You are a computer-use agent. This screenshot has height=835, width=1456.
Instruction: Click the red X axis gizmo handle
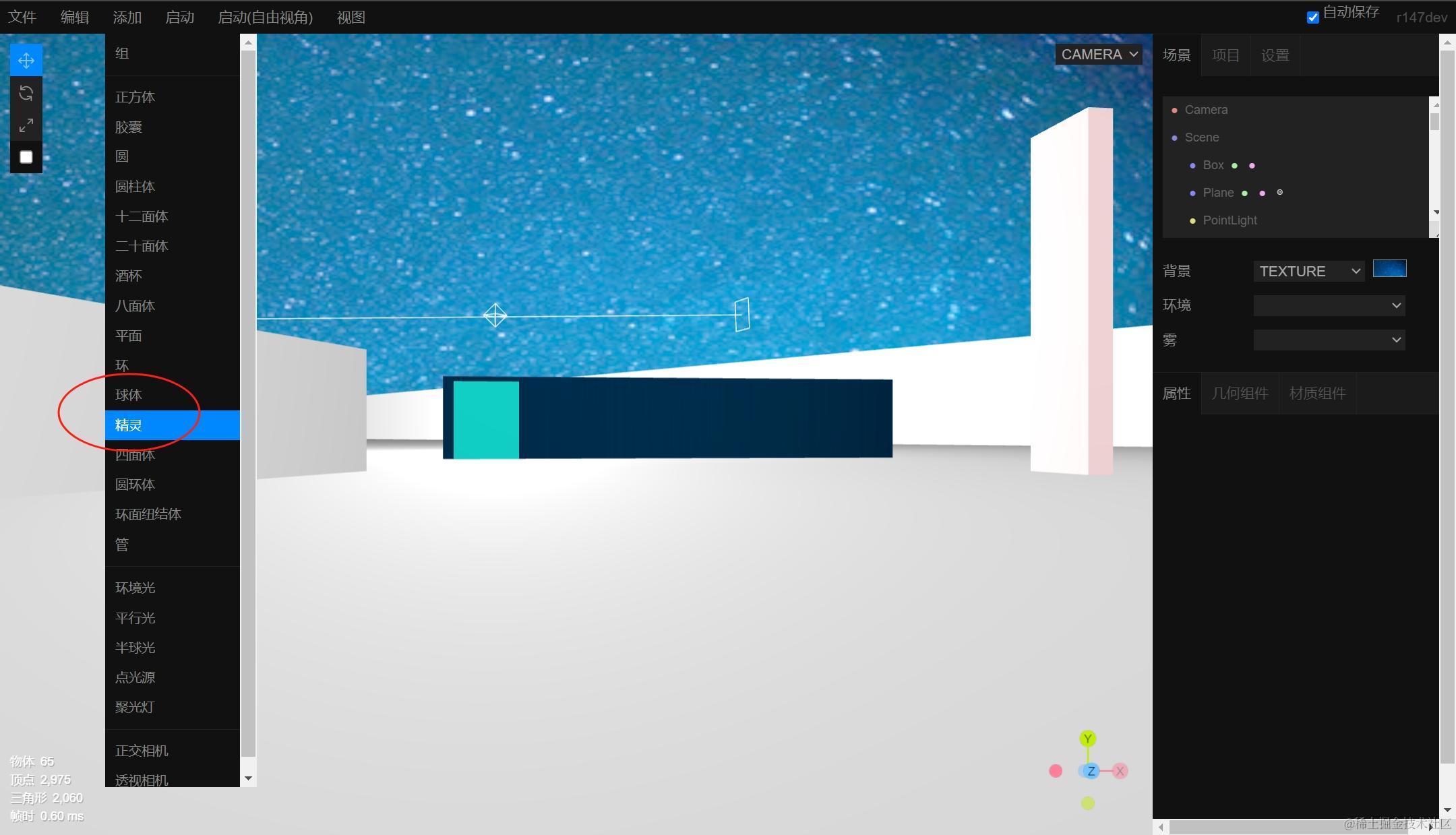click(1120, 771)
